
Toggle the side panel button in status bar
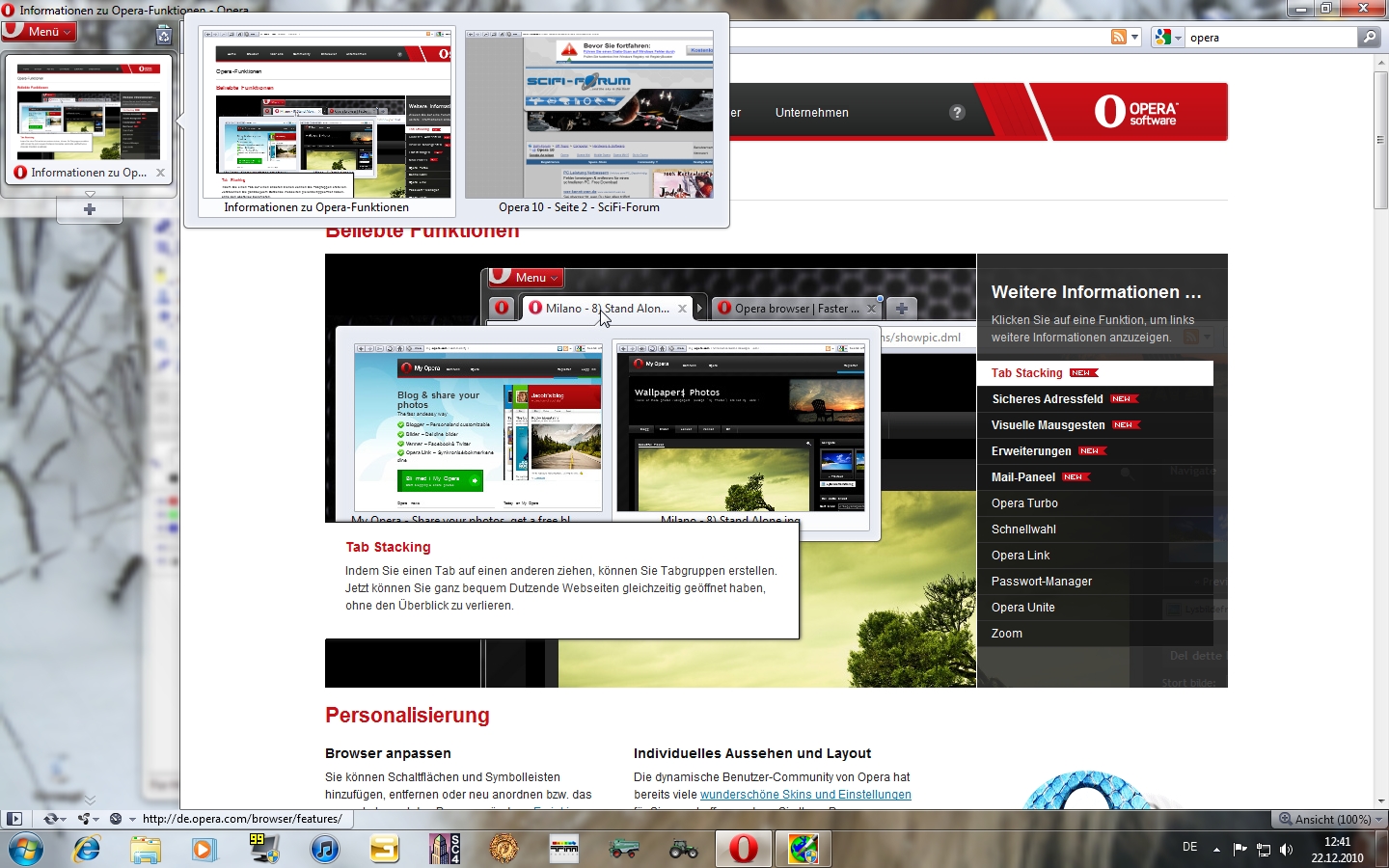(x=14, y=819)
